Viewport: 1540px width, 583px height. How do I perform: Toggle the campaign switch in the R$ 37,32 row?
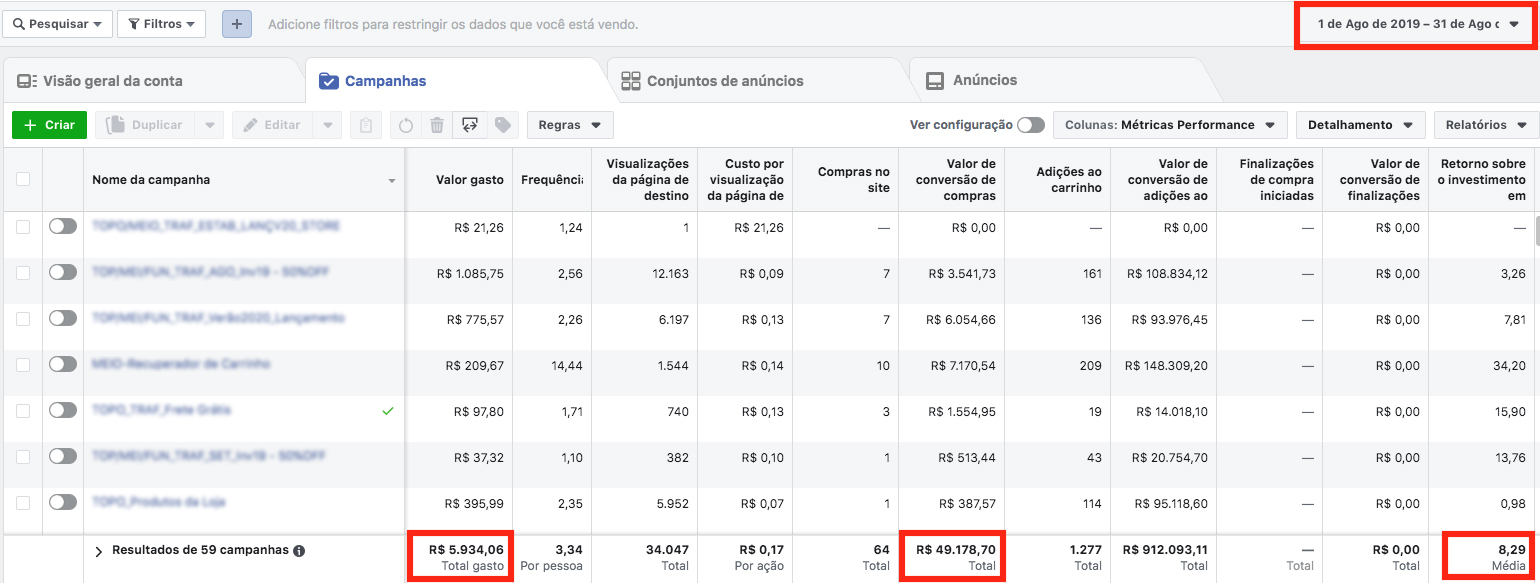point(62,456)
